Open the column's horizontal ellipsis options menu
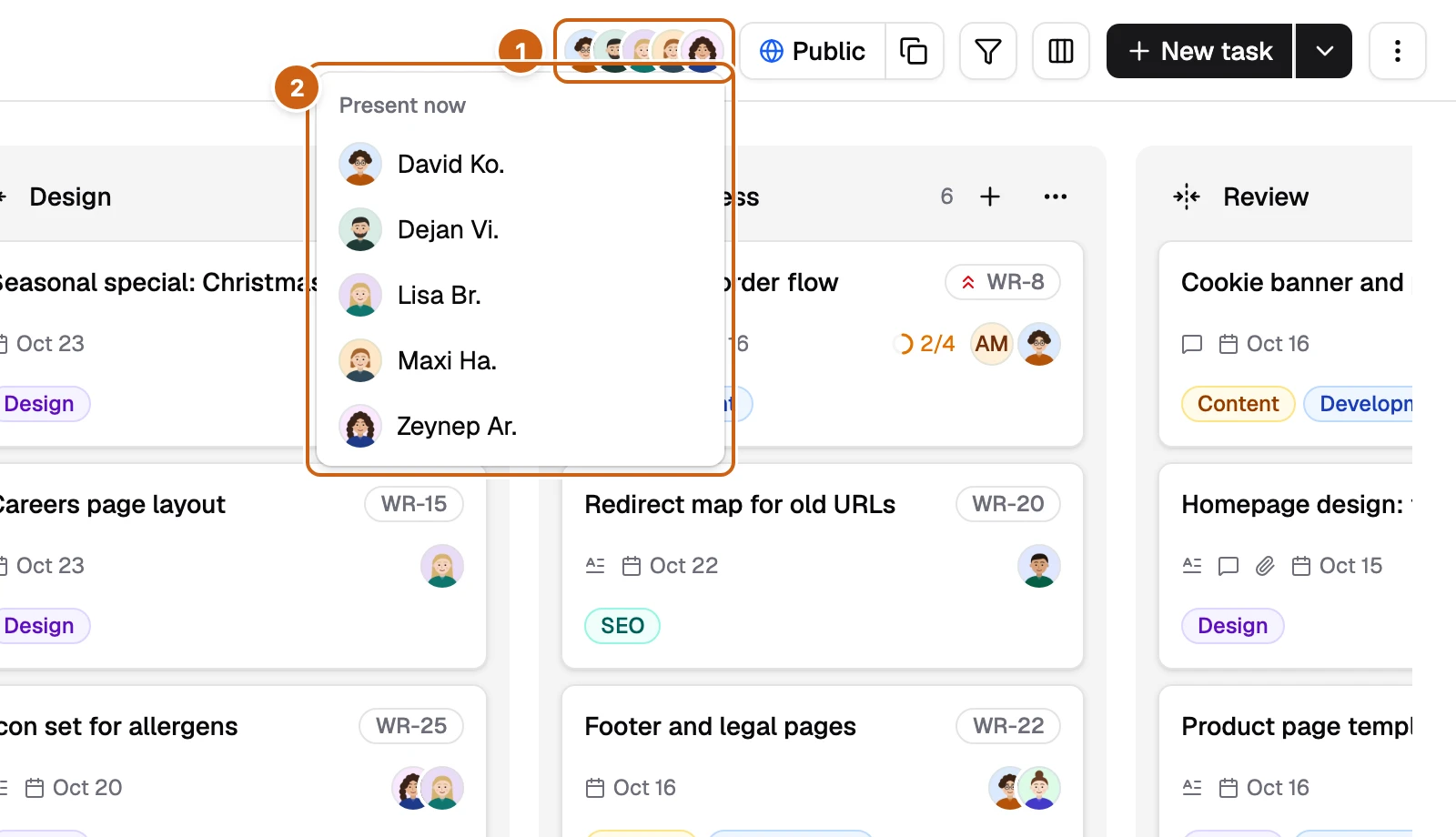This screenshot has height=837, width=1456. [x=1056, y=197]
